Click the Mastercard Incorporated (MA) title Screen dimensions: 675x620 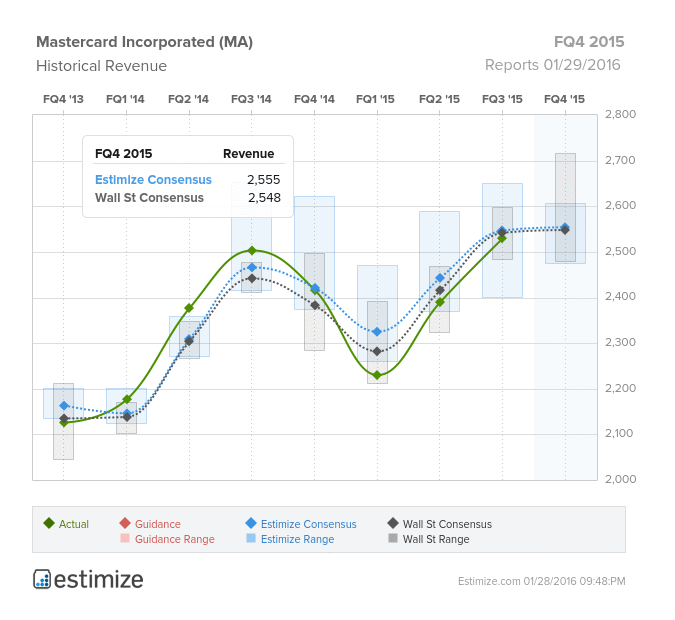pos(145,42)
